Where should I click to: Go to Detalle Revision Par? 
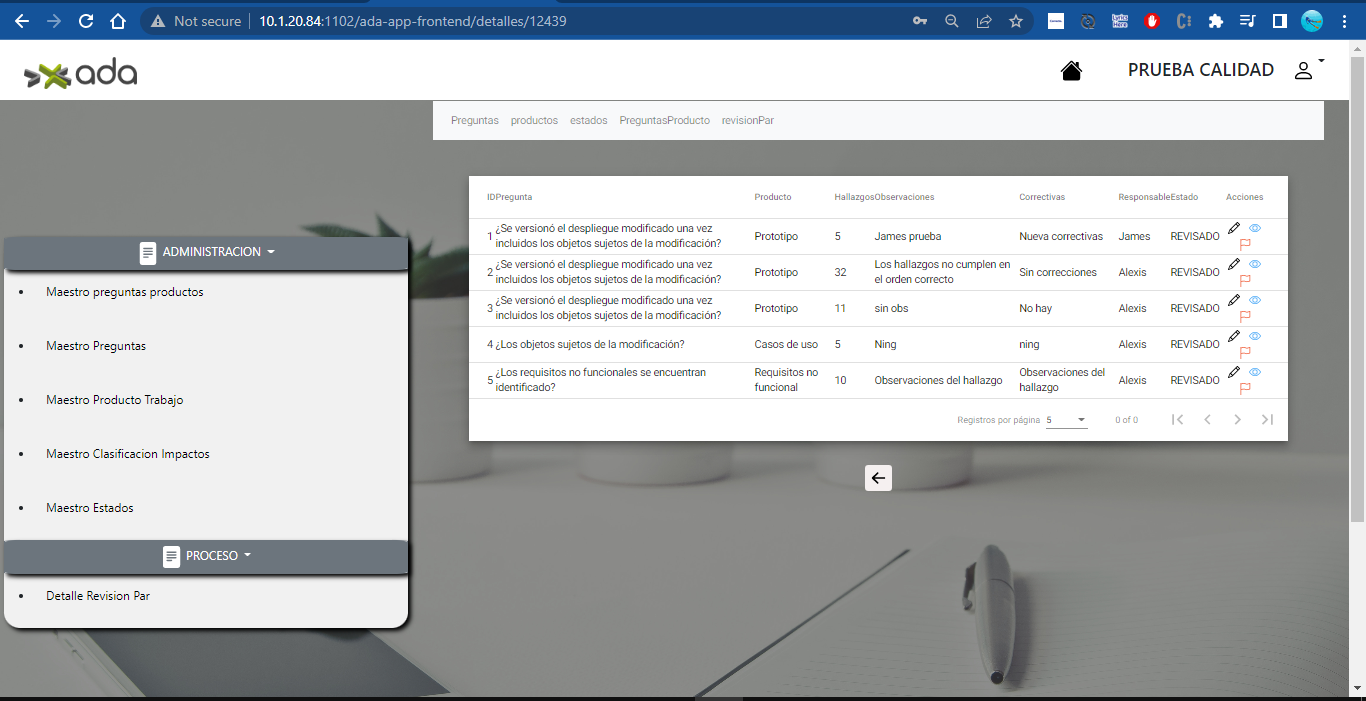(98, 596)
